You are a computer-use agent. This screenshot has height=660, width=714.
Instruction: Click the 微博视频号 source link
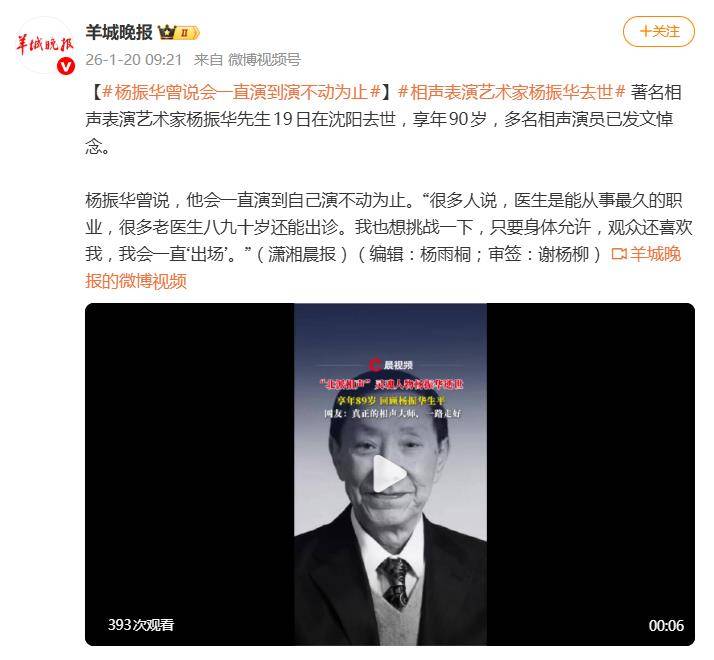coord(264,60)
